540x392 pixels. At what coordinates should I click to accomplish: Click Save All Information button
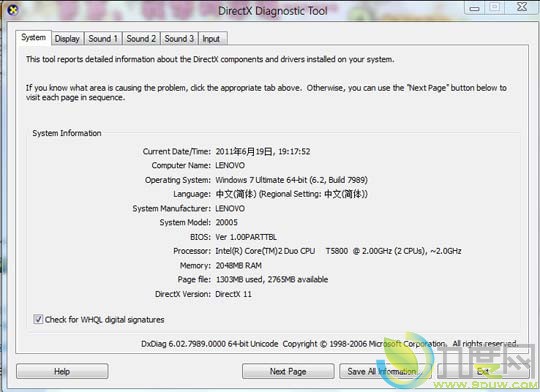point(385,371)
